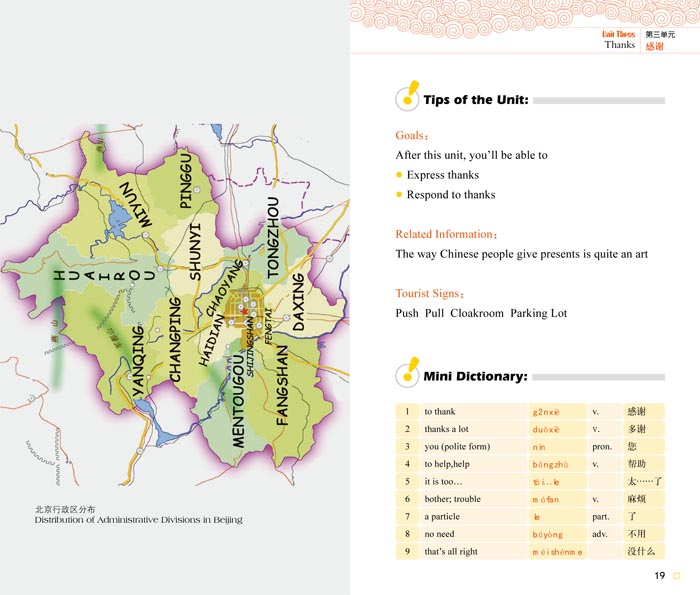This screenshot has height=595, width=700.
Task: Click the Chinese word 麻烦 in the dictionary
Action: pyautogui.click(x=637, y=499)
